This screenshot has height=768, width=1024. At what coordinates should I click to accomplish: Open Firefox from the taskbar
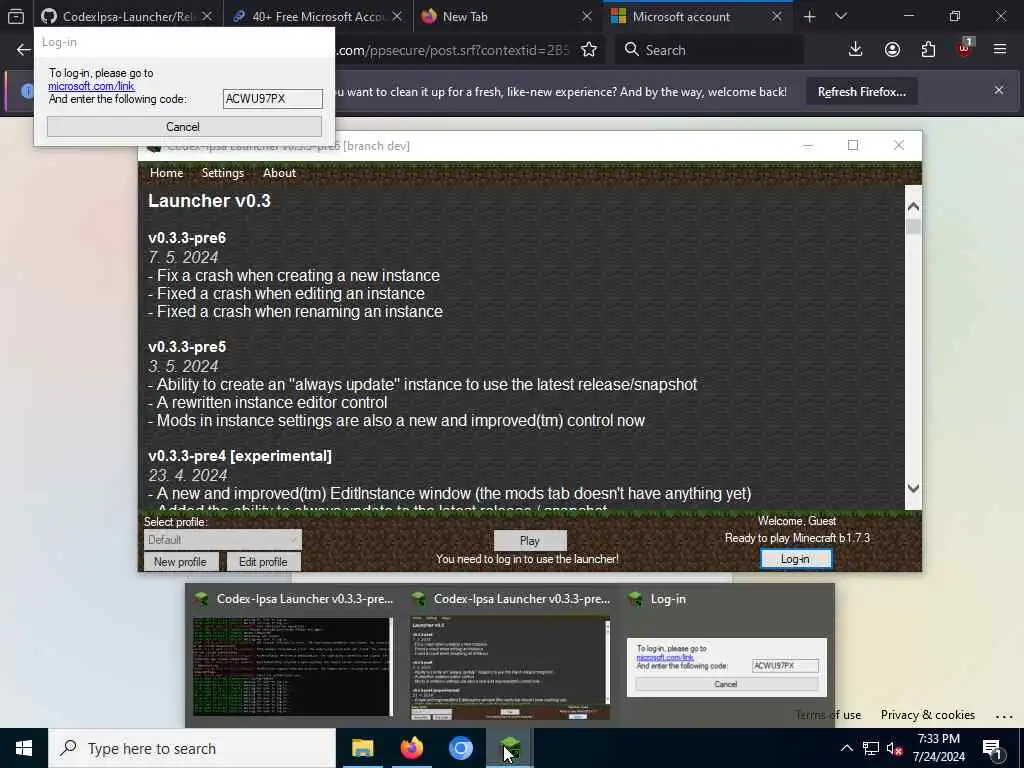pos(411,748)
